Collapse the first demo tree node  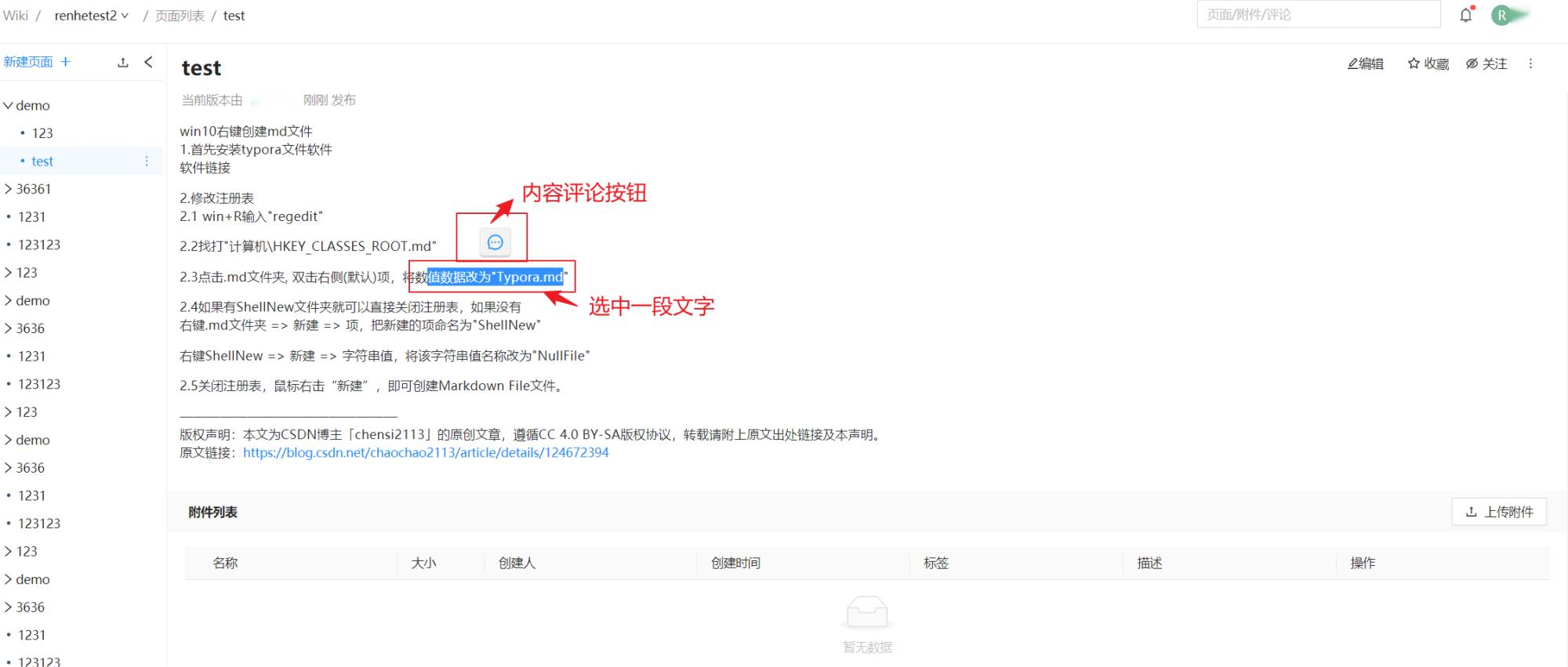[x=9, y=105]
